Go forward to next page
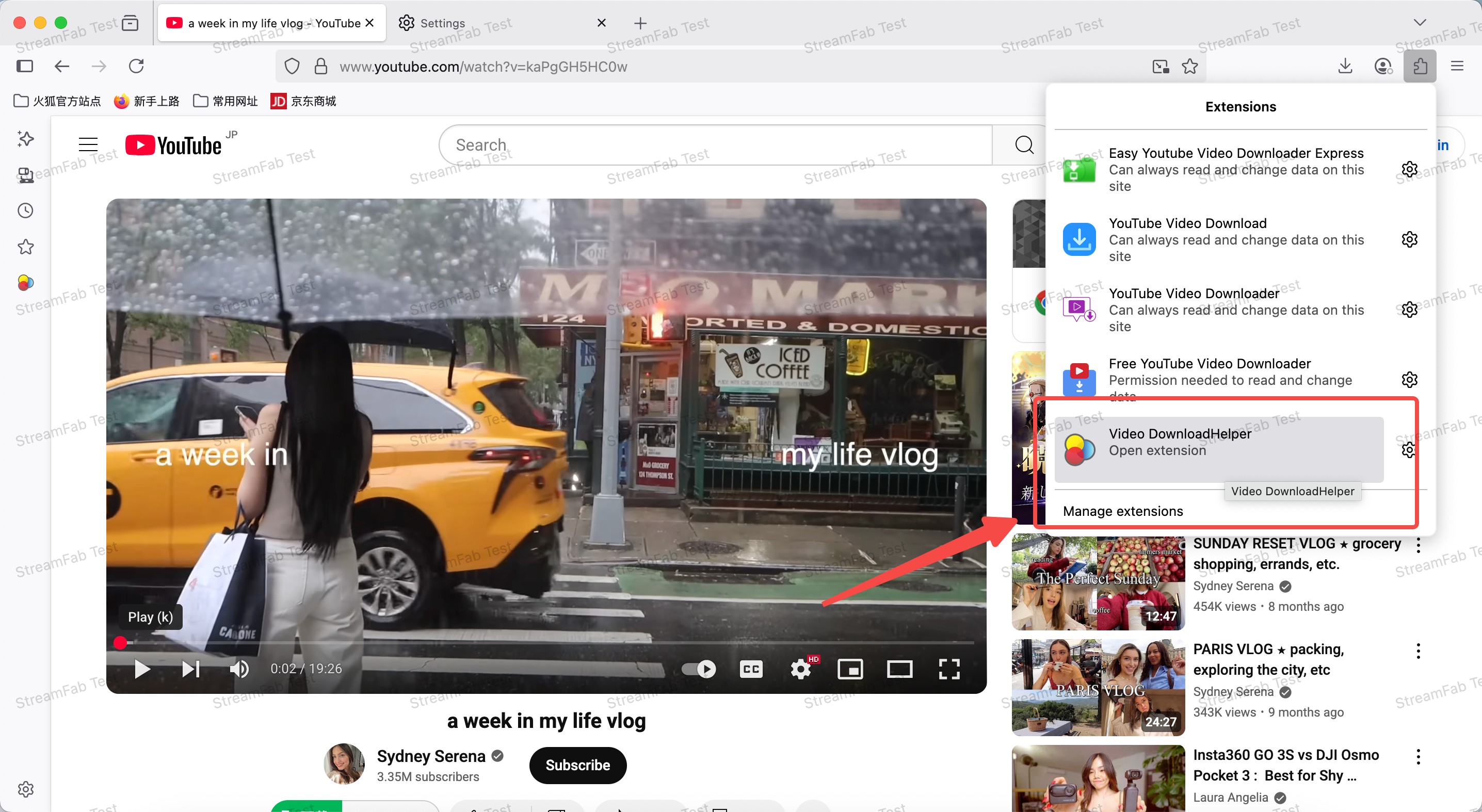1482x812 pixels. tap(99, 66)
